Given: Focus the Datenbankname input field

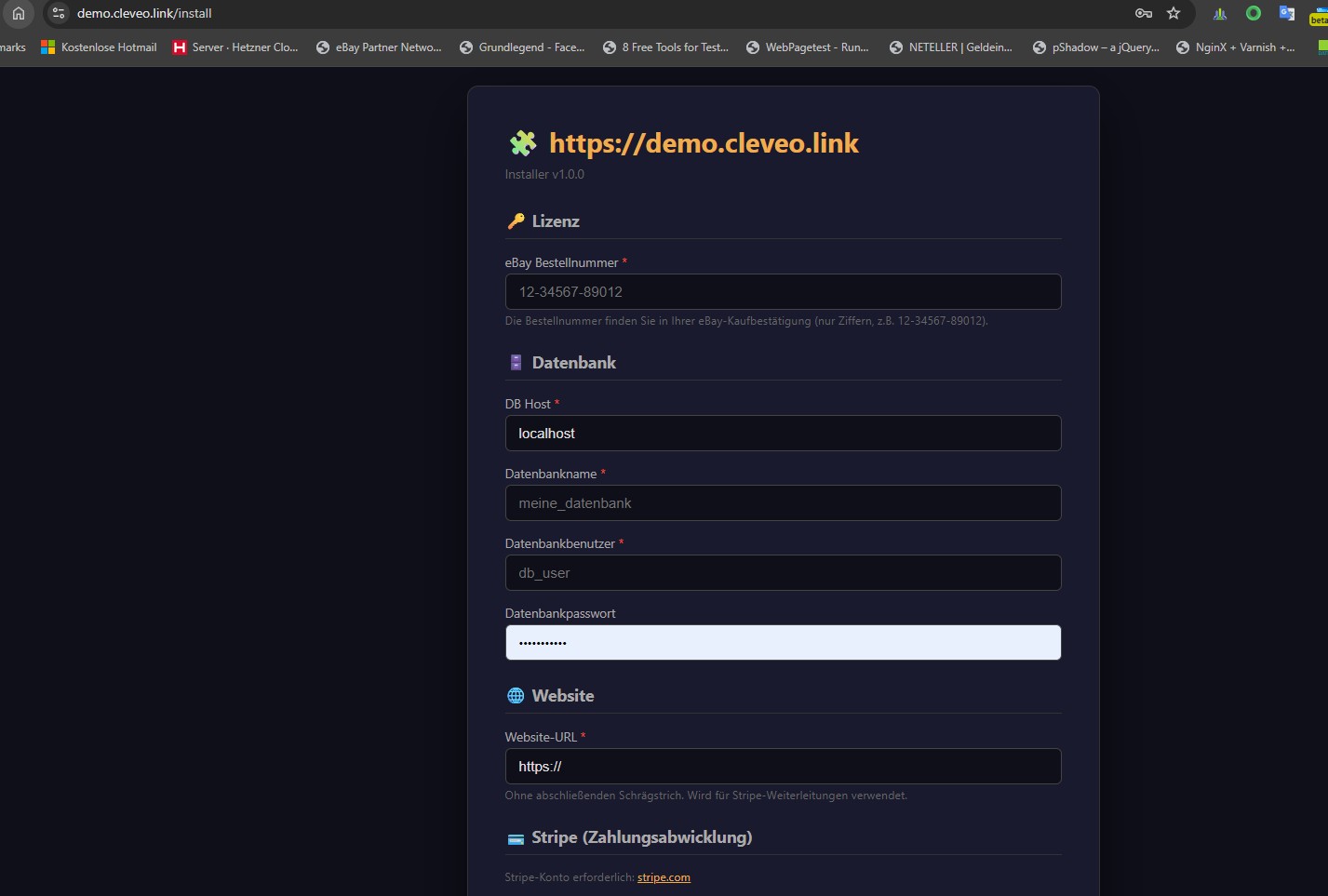Looking at the screenshot, I should [783, 503].
